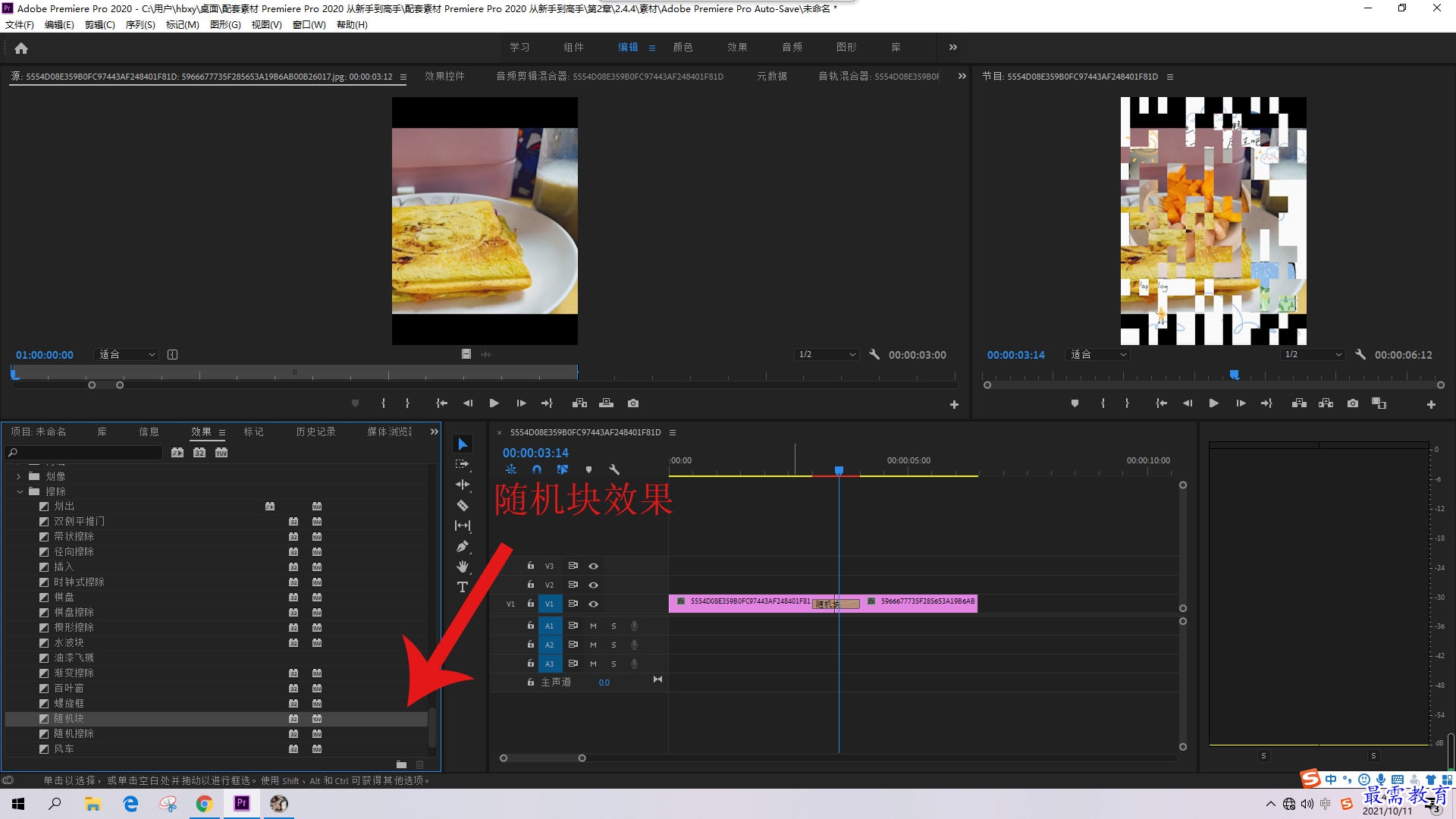Solo audio track A2
This screenshot has width=1456, height=819.
(x=613, y=645)
